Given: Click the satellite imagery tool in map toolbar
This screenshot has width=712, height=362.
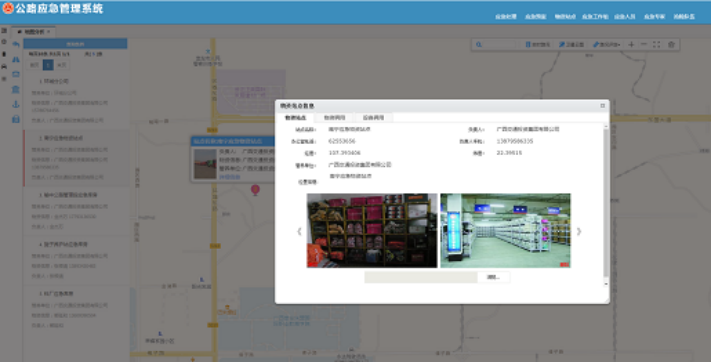Looking at the screenshot, I should point(571,45).
